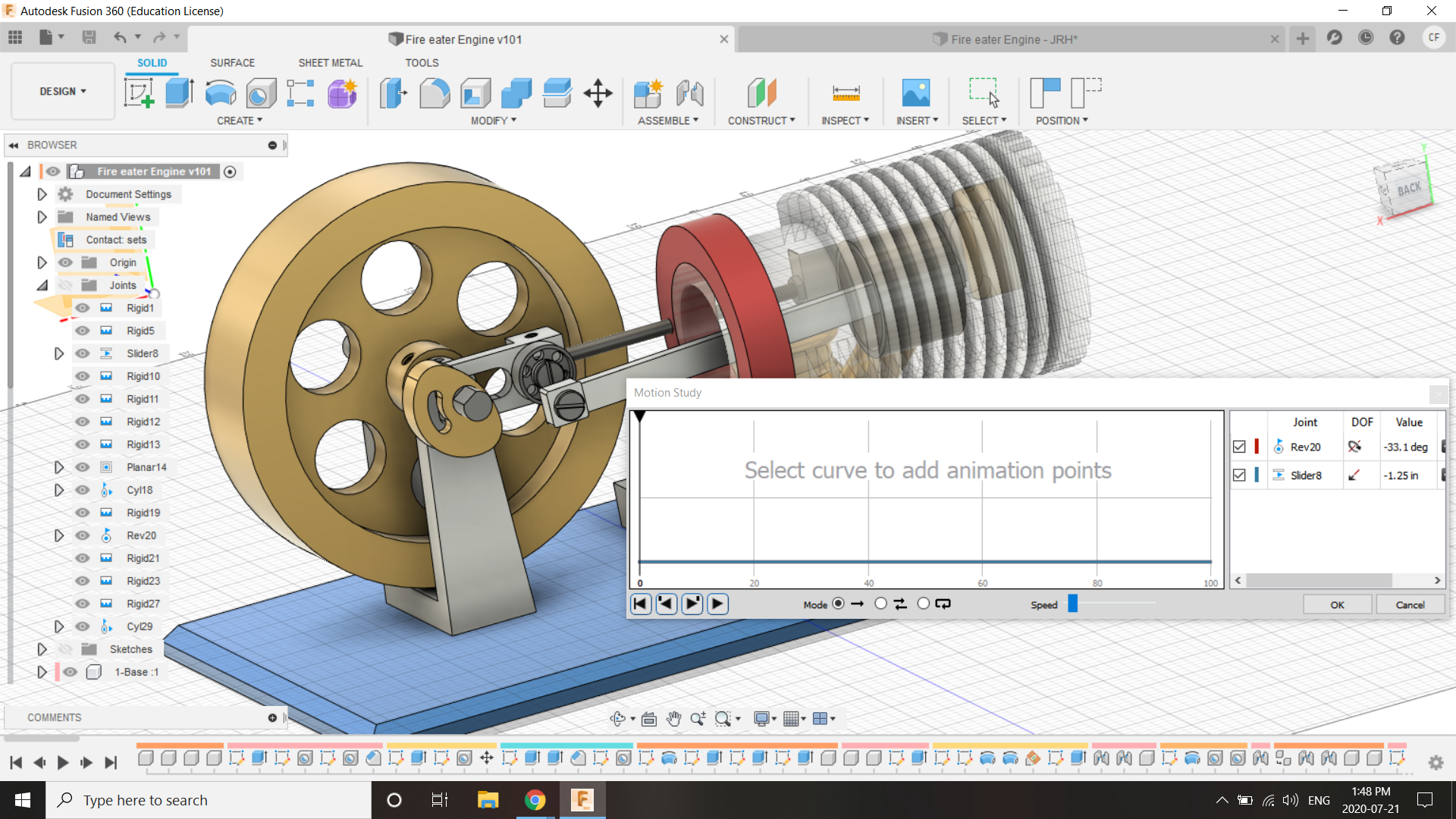Open the DESIGN workspace dropdown

tap(62, 91)
